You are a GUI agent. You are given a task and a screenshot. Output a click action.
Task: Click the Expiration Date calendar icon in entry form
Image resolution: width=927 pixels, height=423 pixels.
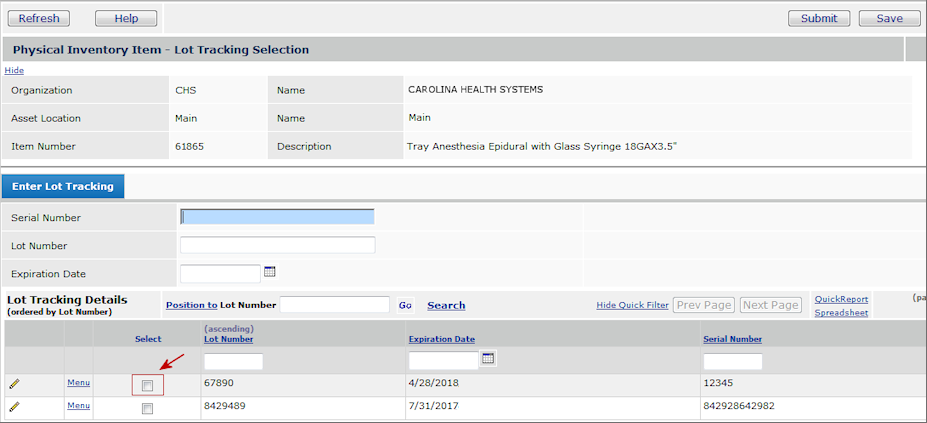point(269,272)
